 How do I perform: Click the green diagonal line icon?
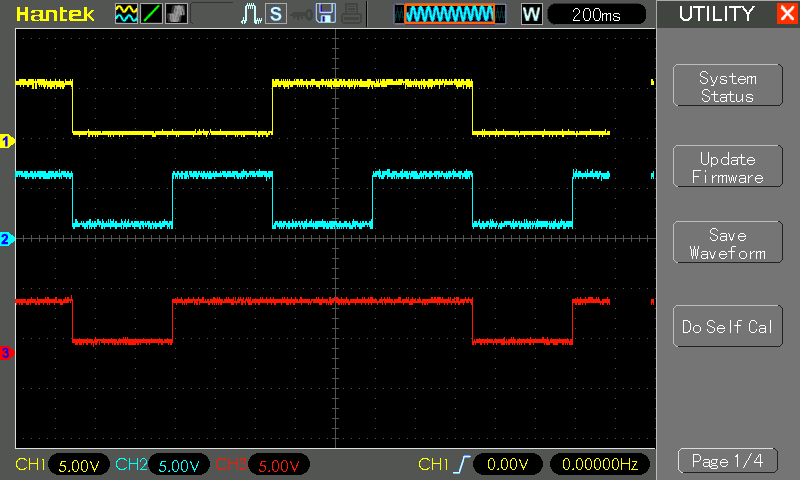tap(151, 14)
